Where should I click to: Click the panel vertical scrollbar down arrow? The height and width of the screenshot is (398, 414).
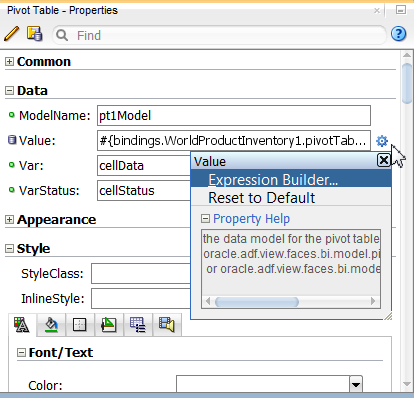coord(407,384)
